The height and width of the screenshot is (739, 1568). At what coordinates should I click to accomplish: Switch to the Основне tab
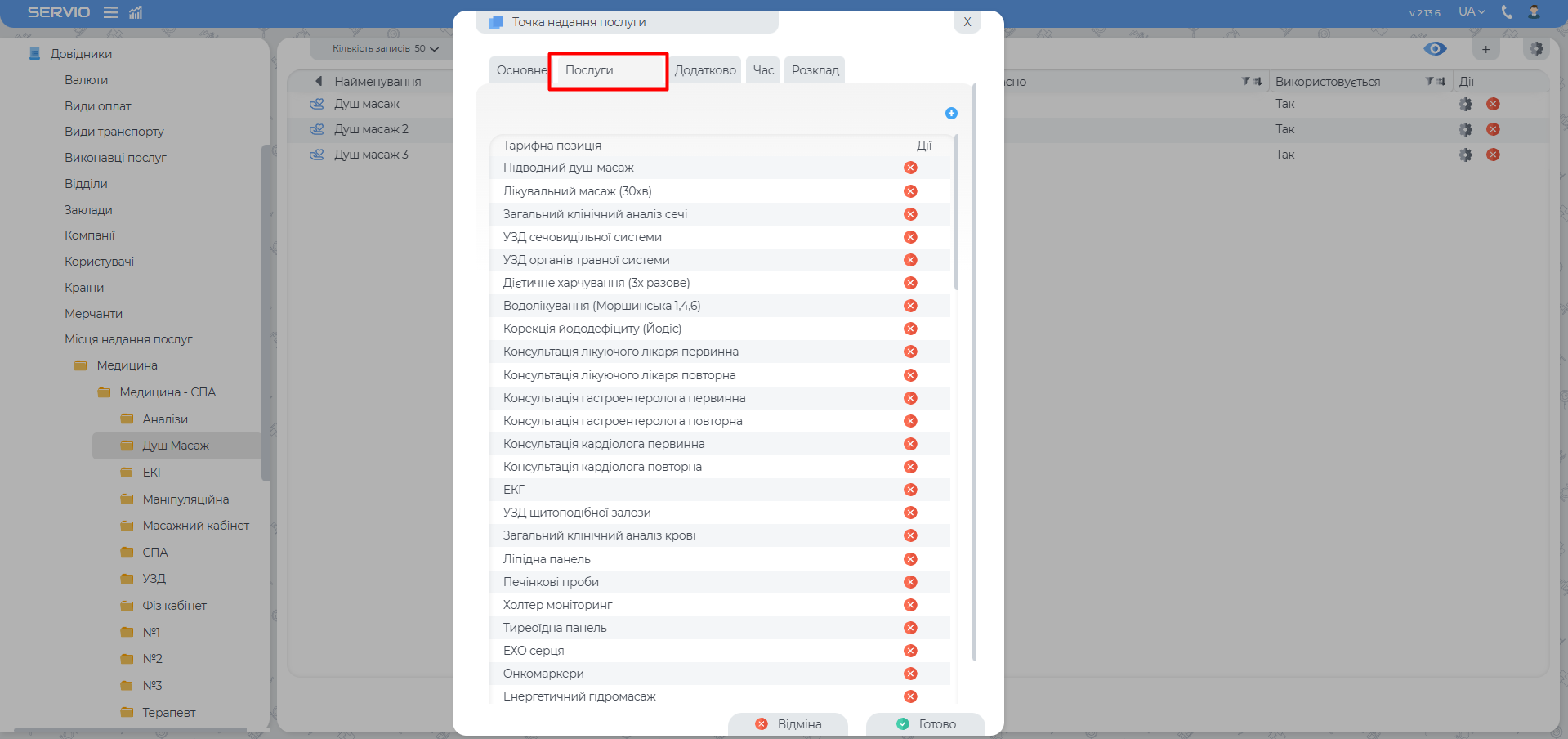pos(520,70)
